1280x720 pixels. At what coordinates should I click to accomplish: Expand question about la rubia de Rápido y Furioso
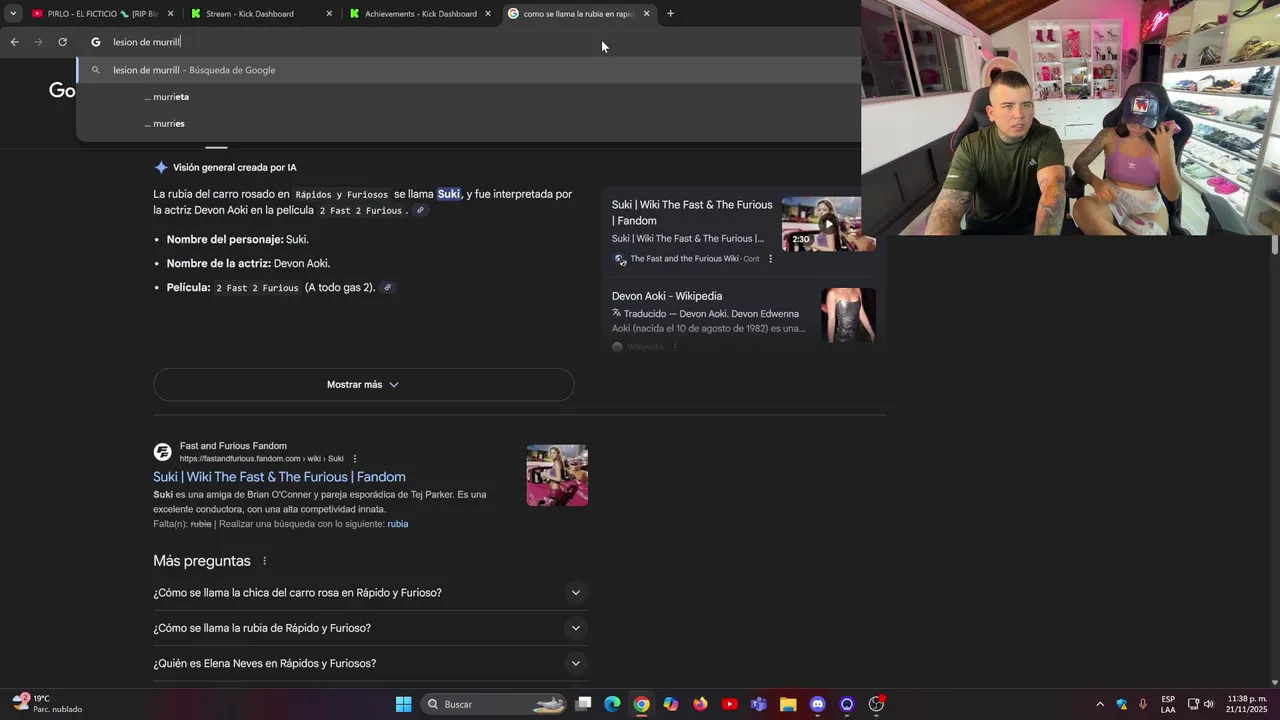(370, 628)
